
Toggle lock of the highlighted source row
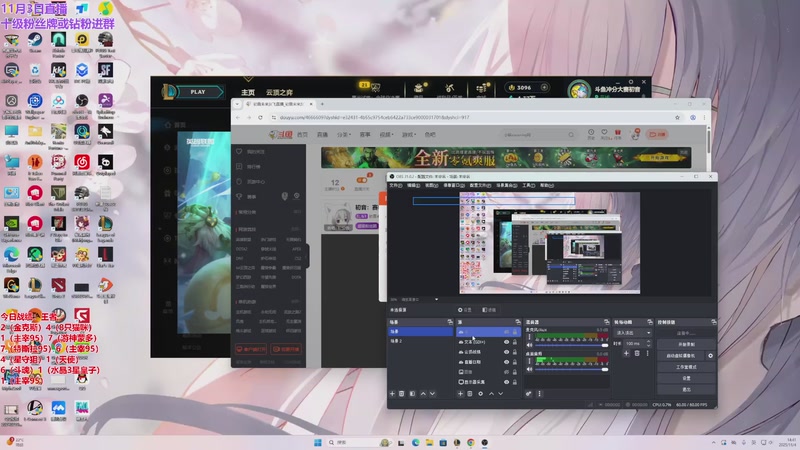[514, 332]
